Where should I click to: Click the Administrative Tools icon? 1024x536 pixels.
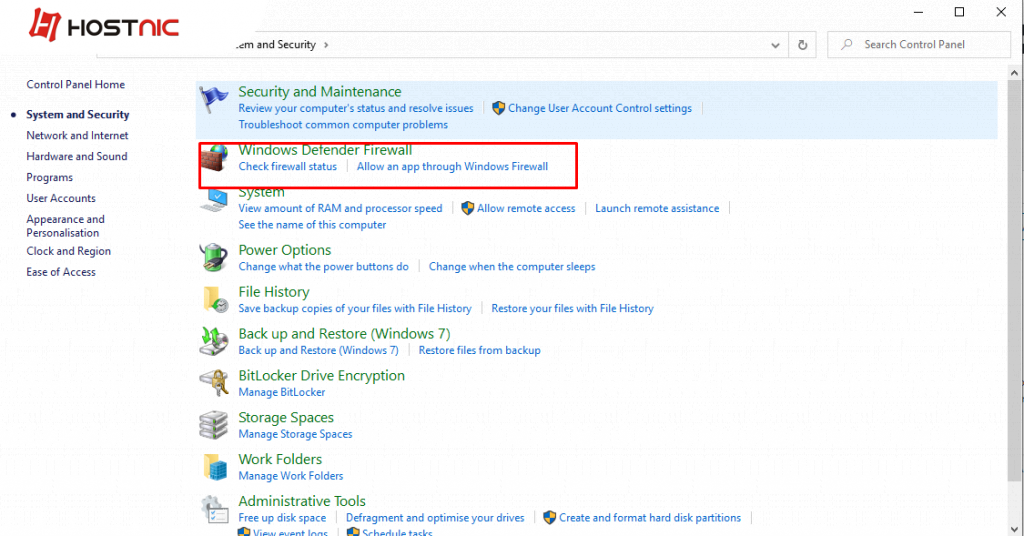214,509
